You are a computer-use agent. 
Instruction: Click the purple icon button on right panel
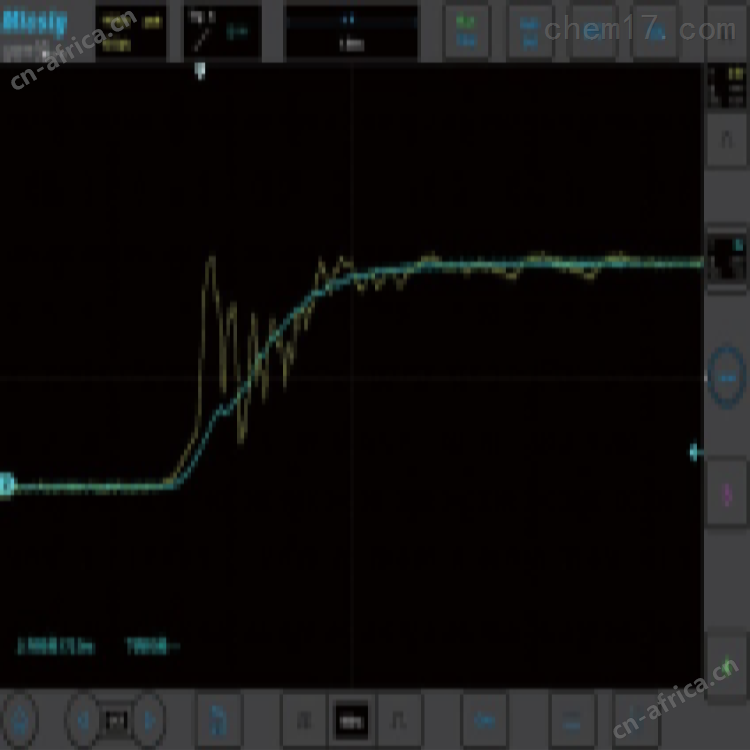click(726, 492)
